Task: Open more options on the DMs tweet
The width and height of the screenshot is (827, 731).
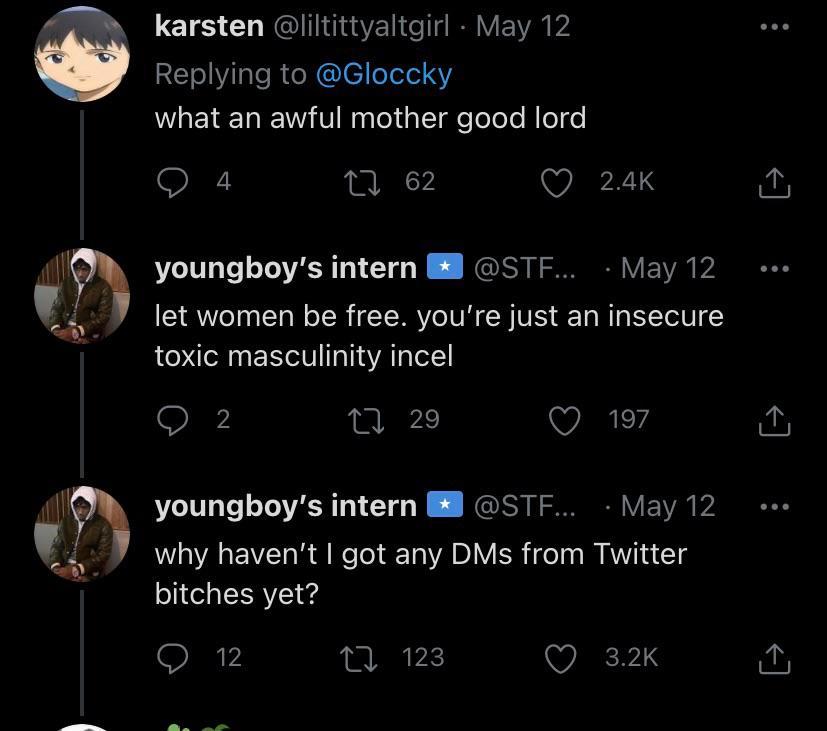Action: tap(775, 507)
